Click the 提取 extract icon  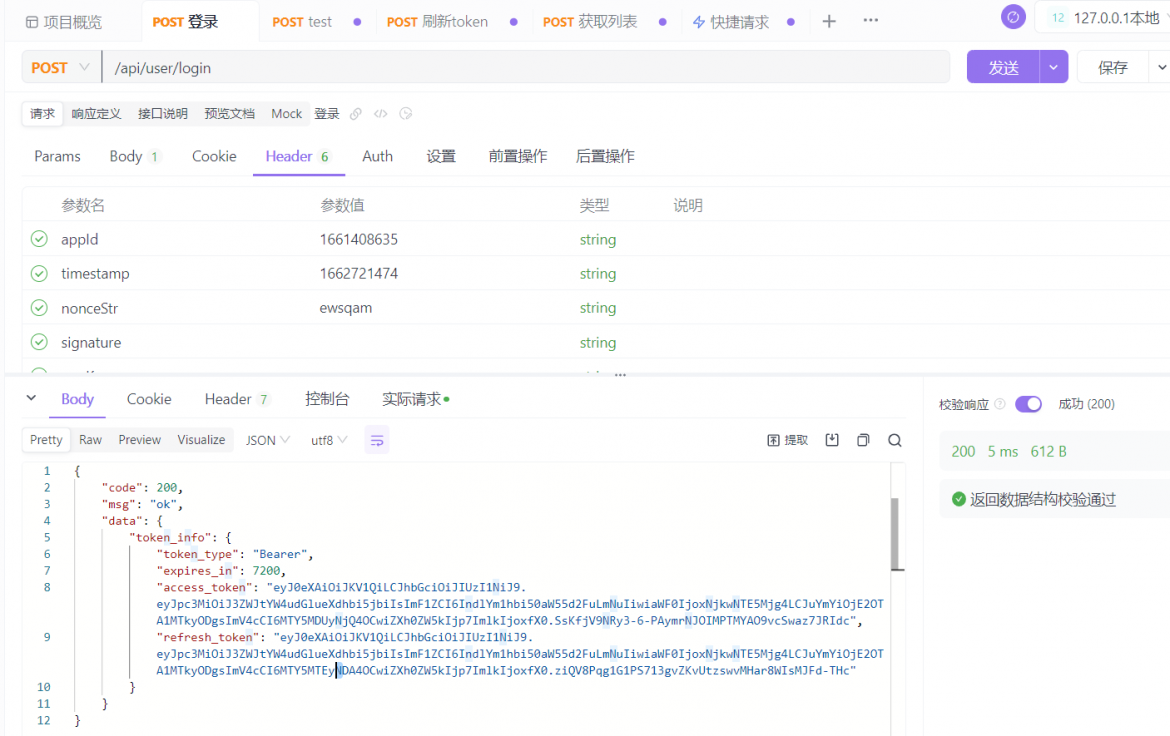pos(787,440)
